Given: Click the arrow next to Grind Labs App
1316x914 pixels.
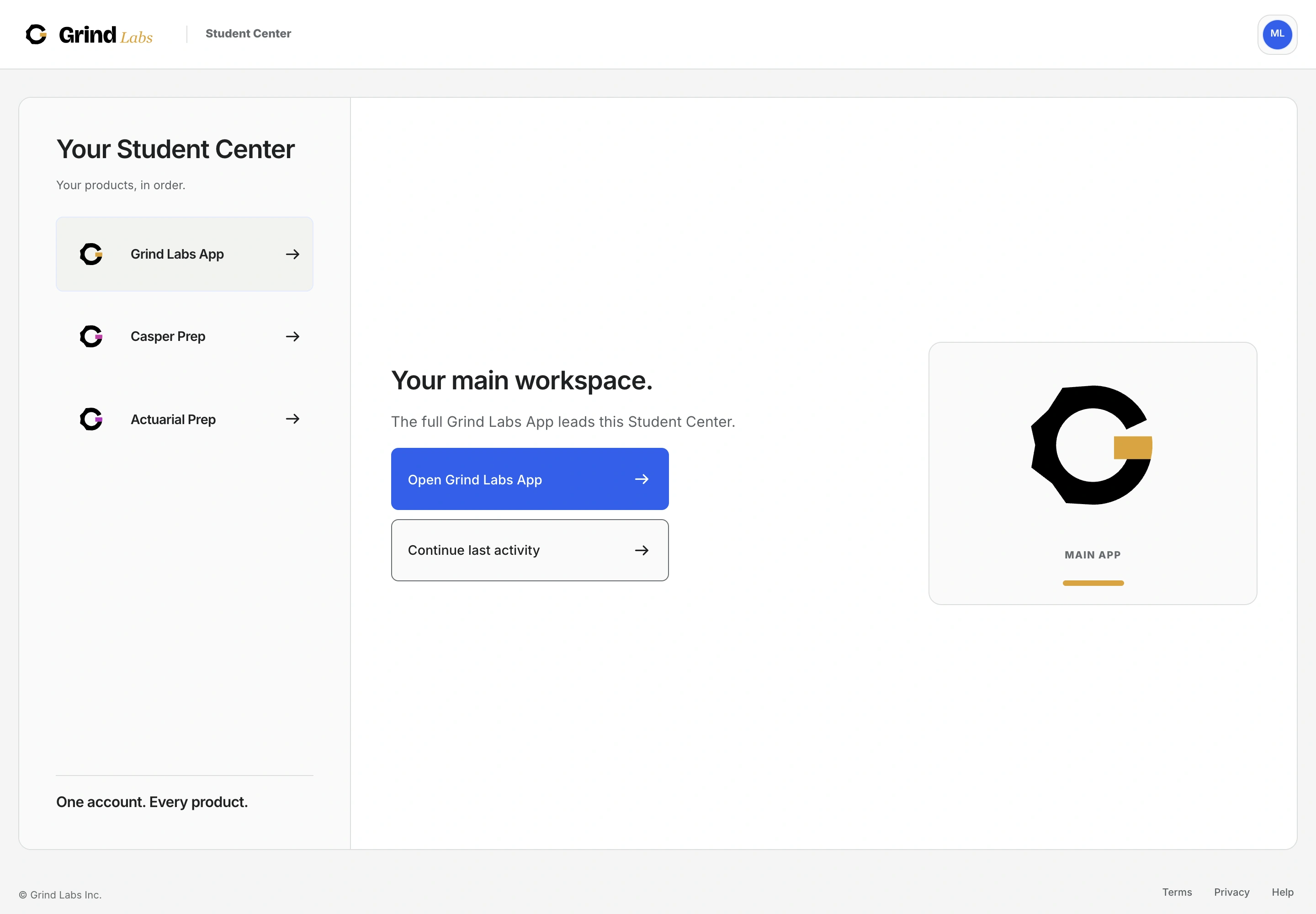Looking at the screenshot, I should coord(292,254).
